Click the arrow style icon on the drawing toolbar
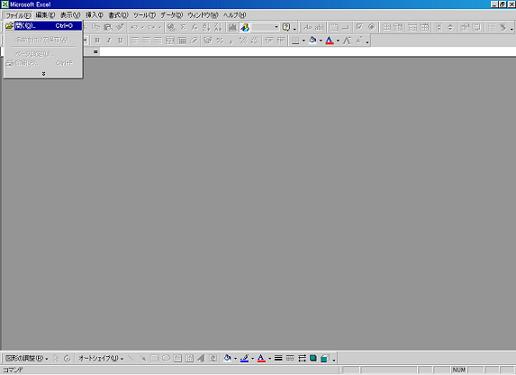Screen dimensions: 516x375 point(302,358)
